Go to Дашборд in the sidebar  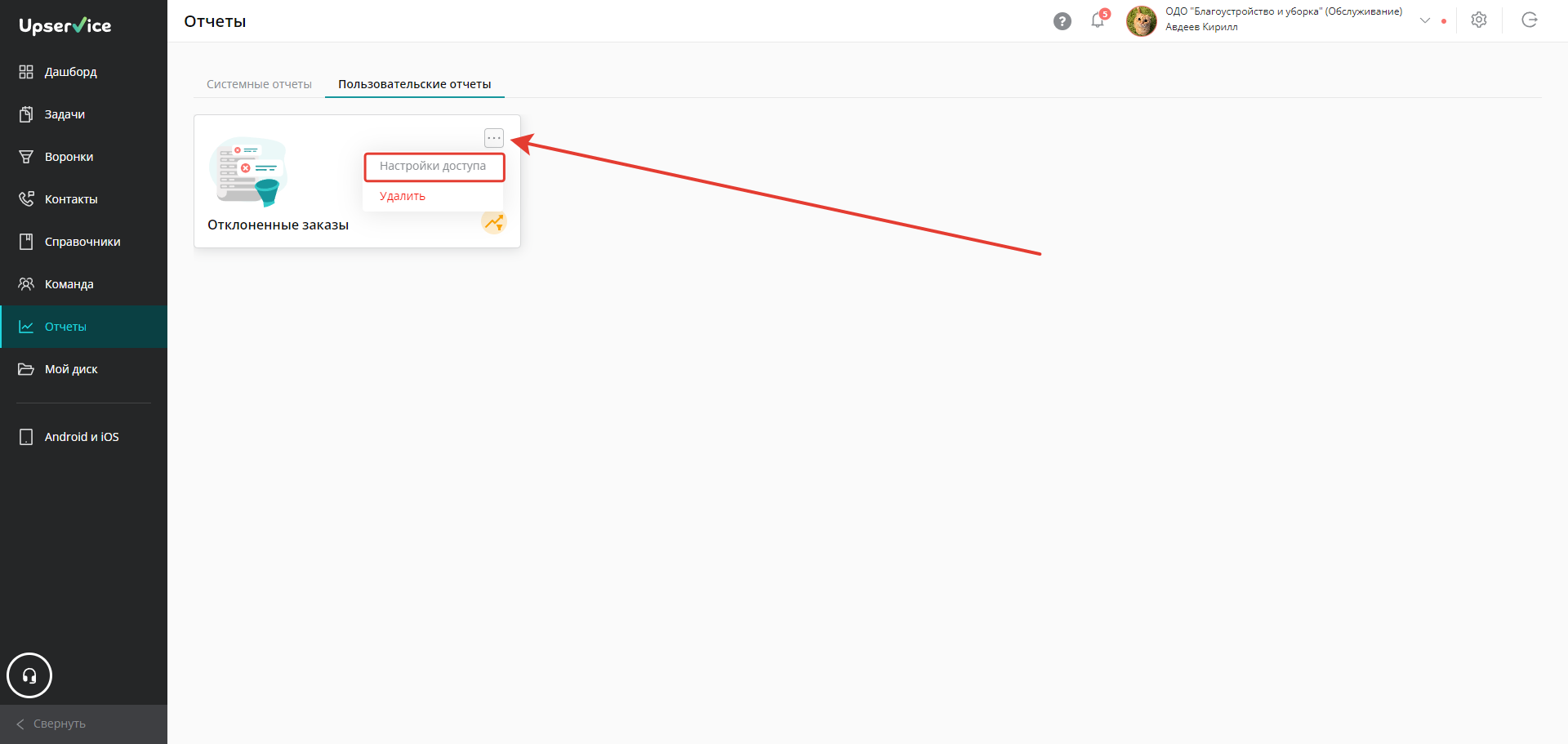click(83, 72)
